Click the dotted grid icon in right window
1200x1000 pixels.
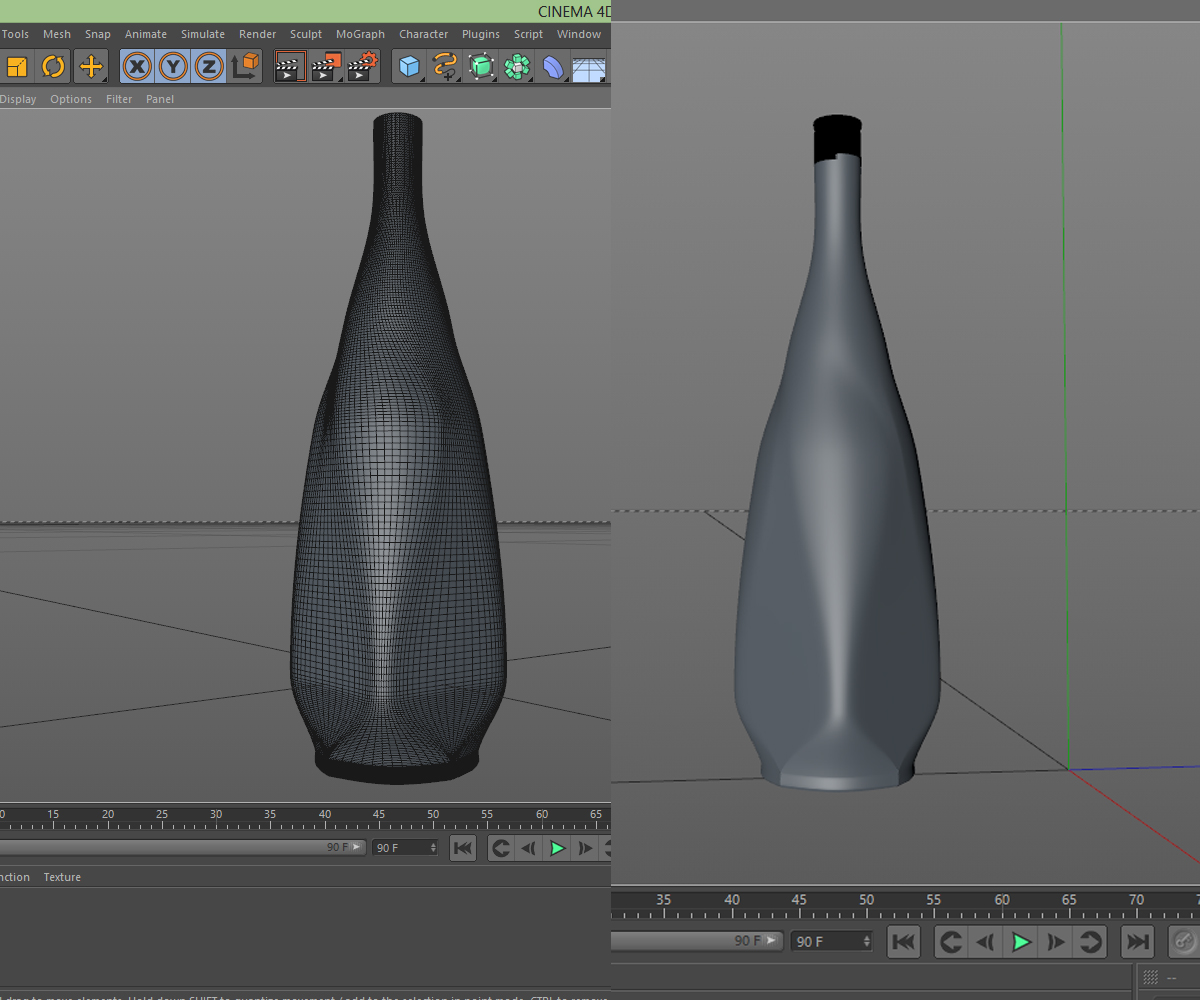click(x=1151, y=977)
